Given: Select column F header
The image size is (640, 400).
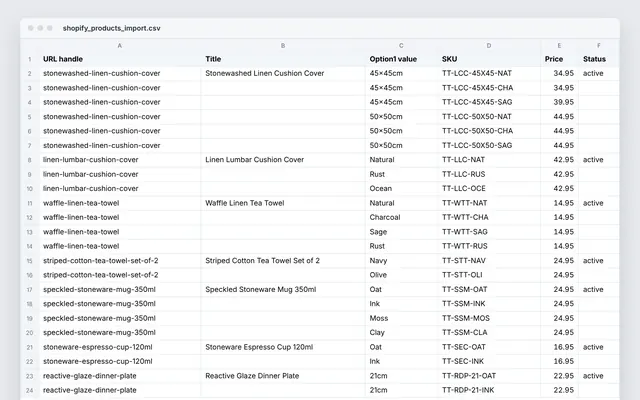Looking at the screenshot, I should tap(598, 46).
